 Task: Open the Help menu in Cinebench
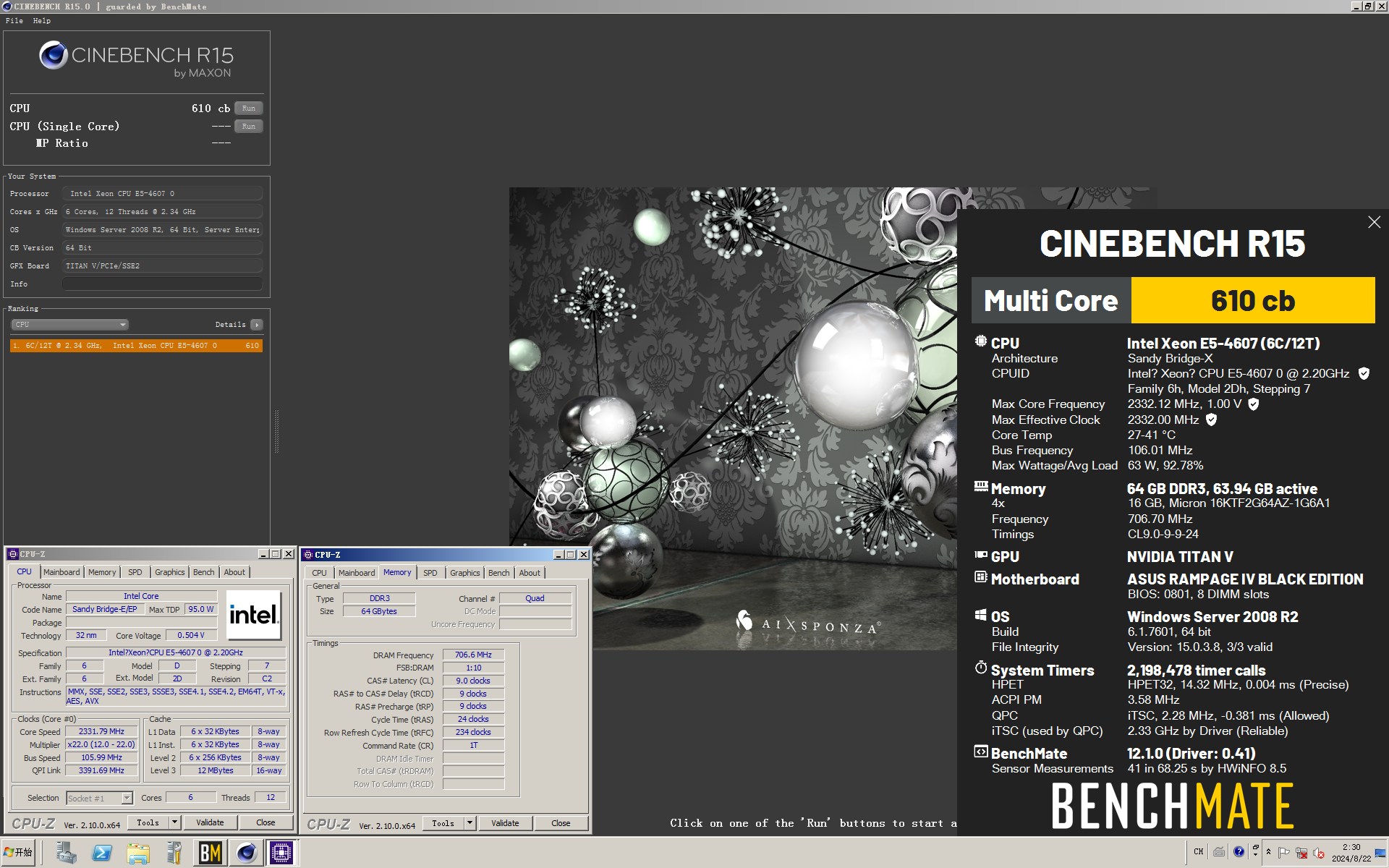coord(42,20)
